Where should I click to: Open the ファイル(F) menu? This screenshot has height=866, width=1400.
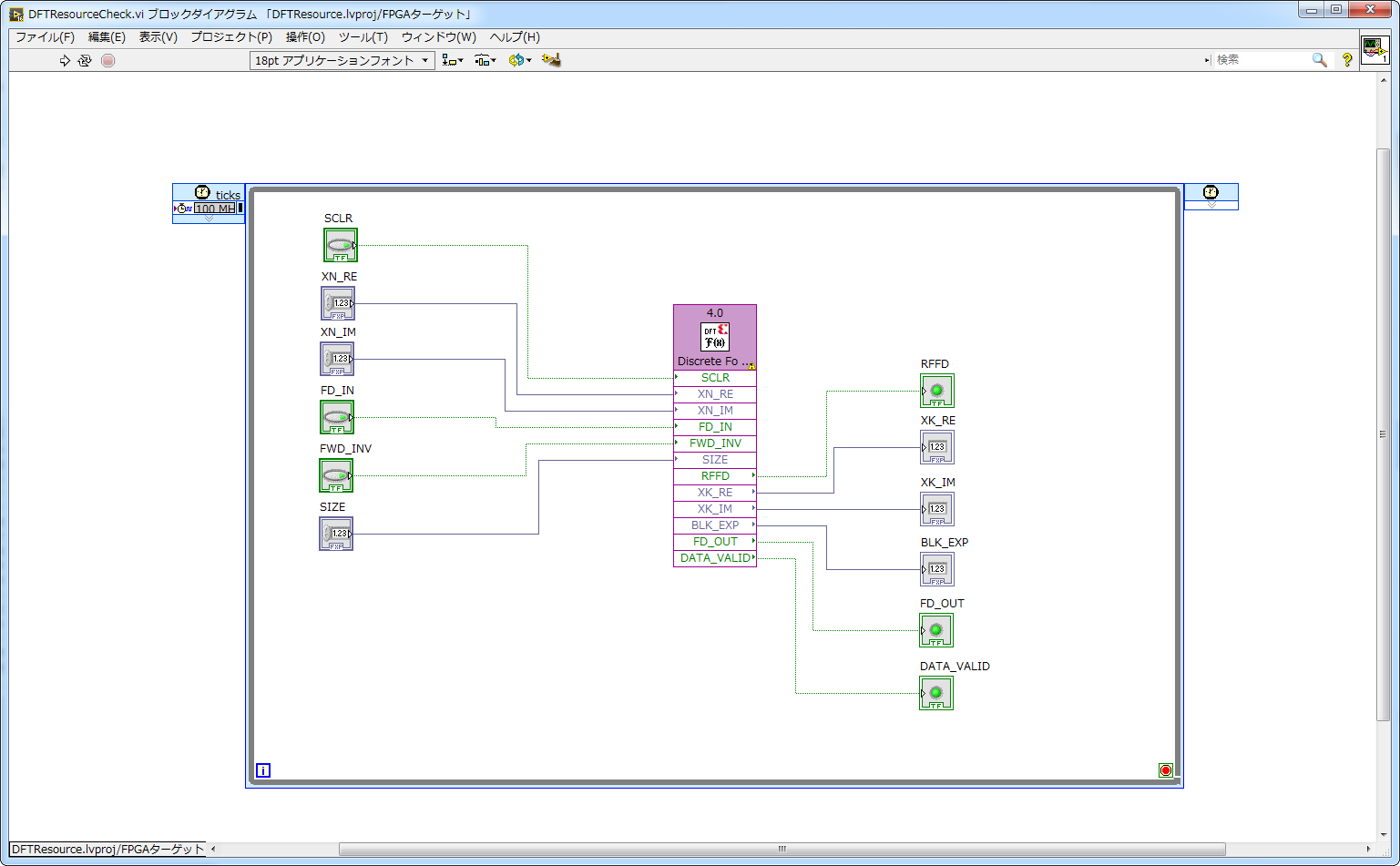(45, 37)
